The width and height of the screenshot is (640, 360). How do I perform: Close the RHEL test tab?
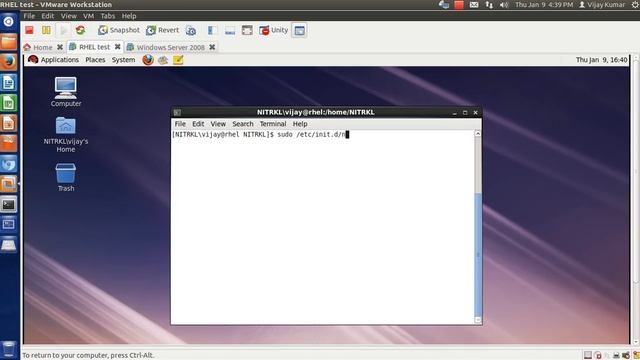117,47
